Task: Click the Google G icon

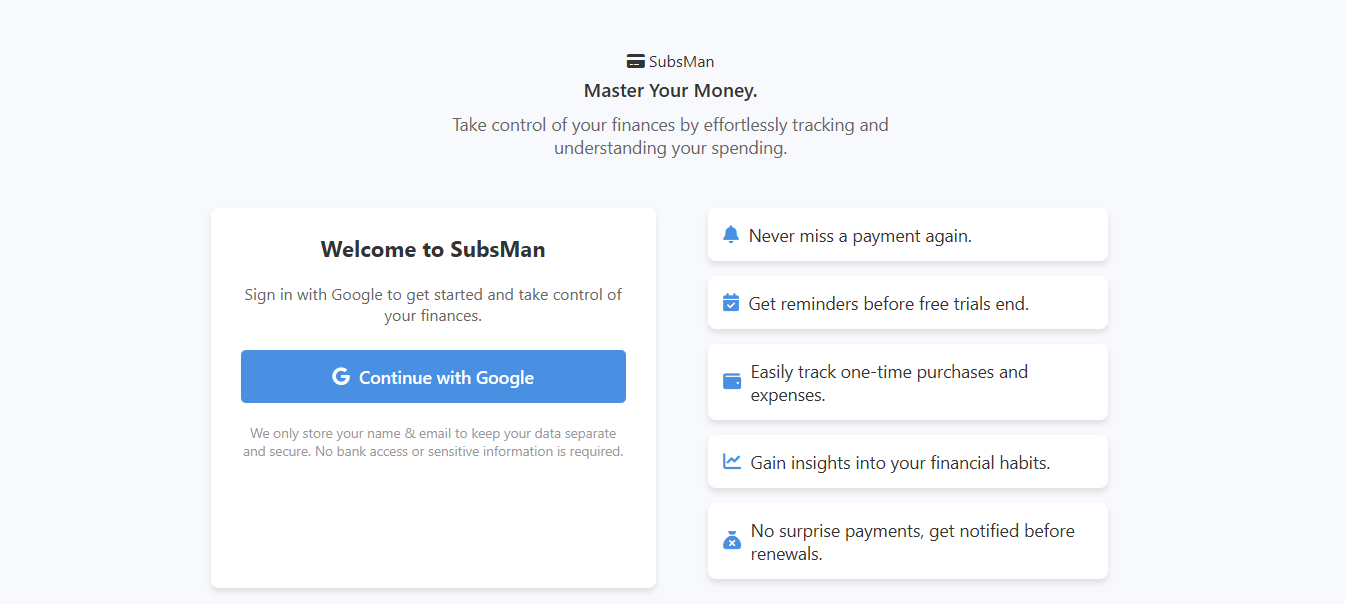Action: click(x=341, y=377)
